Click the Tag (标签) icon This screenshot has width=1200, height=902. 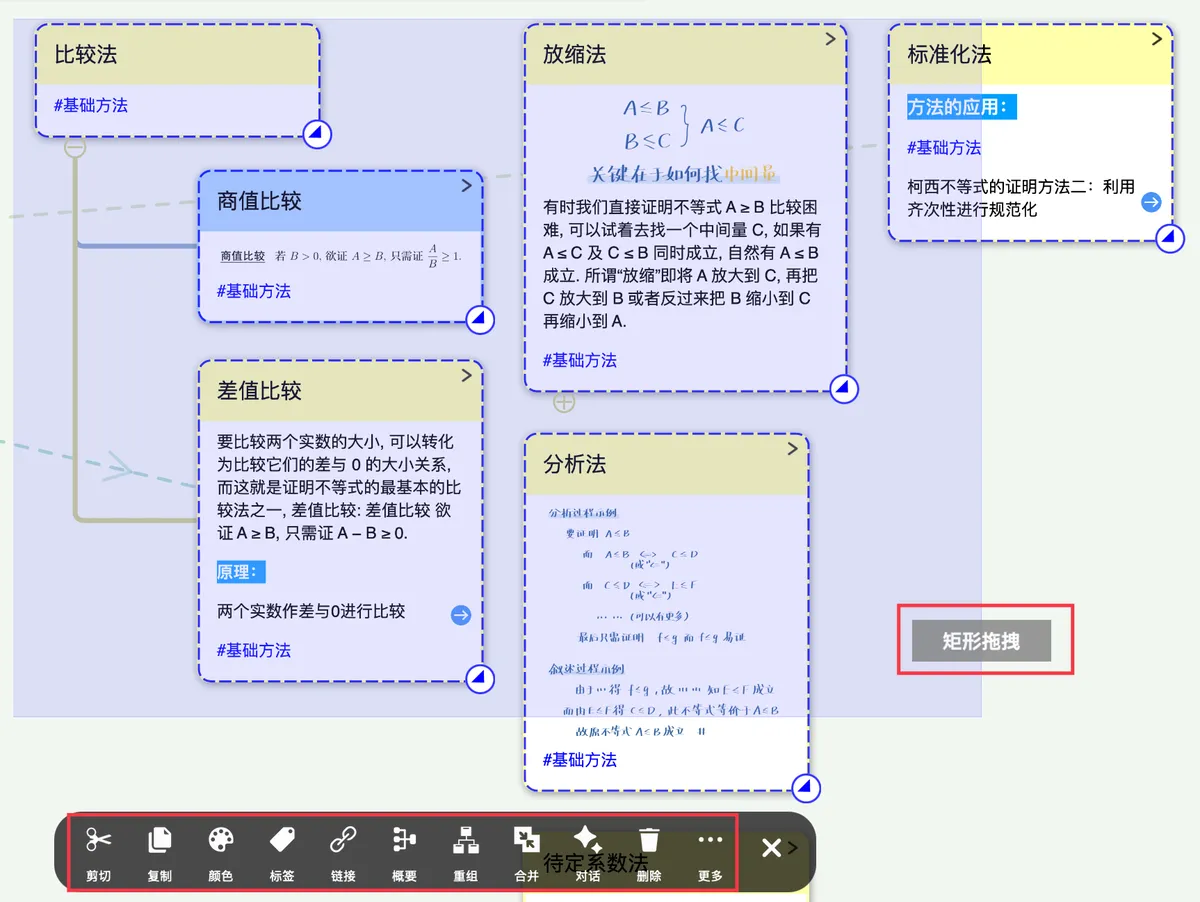click(282, 840)
